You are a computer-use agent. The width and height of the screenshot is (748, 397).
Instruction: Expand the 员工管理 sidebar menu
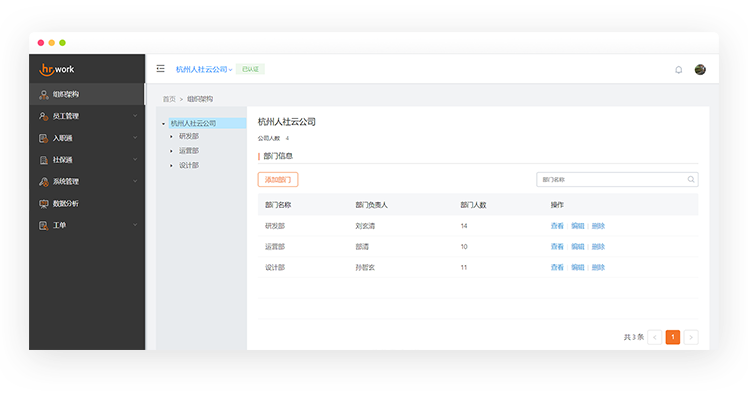(x=87, y=116)
